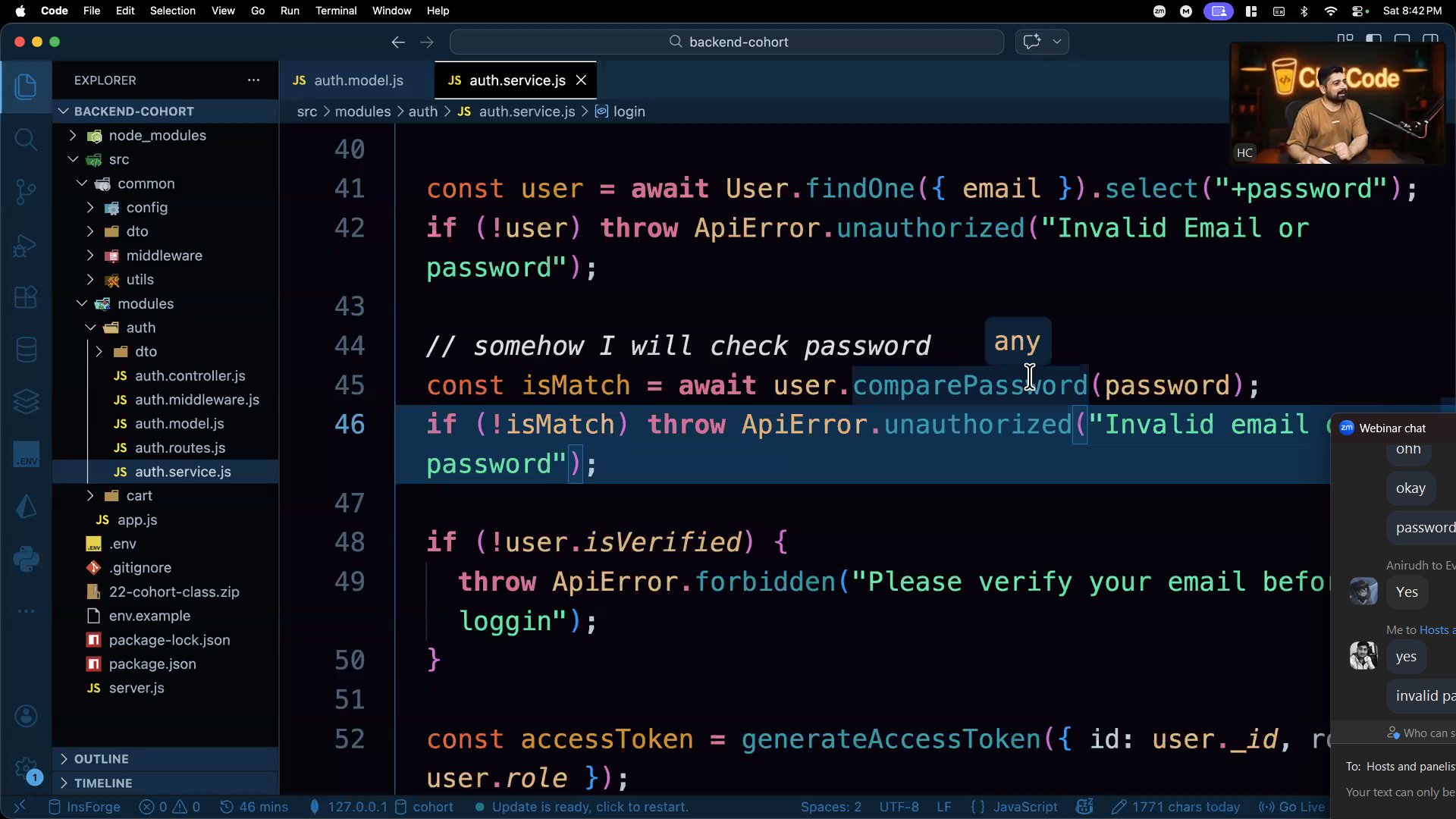
Task: Open auth.controller.js in the explorer
Action: point(190,375)
